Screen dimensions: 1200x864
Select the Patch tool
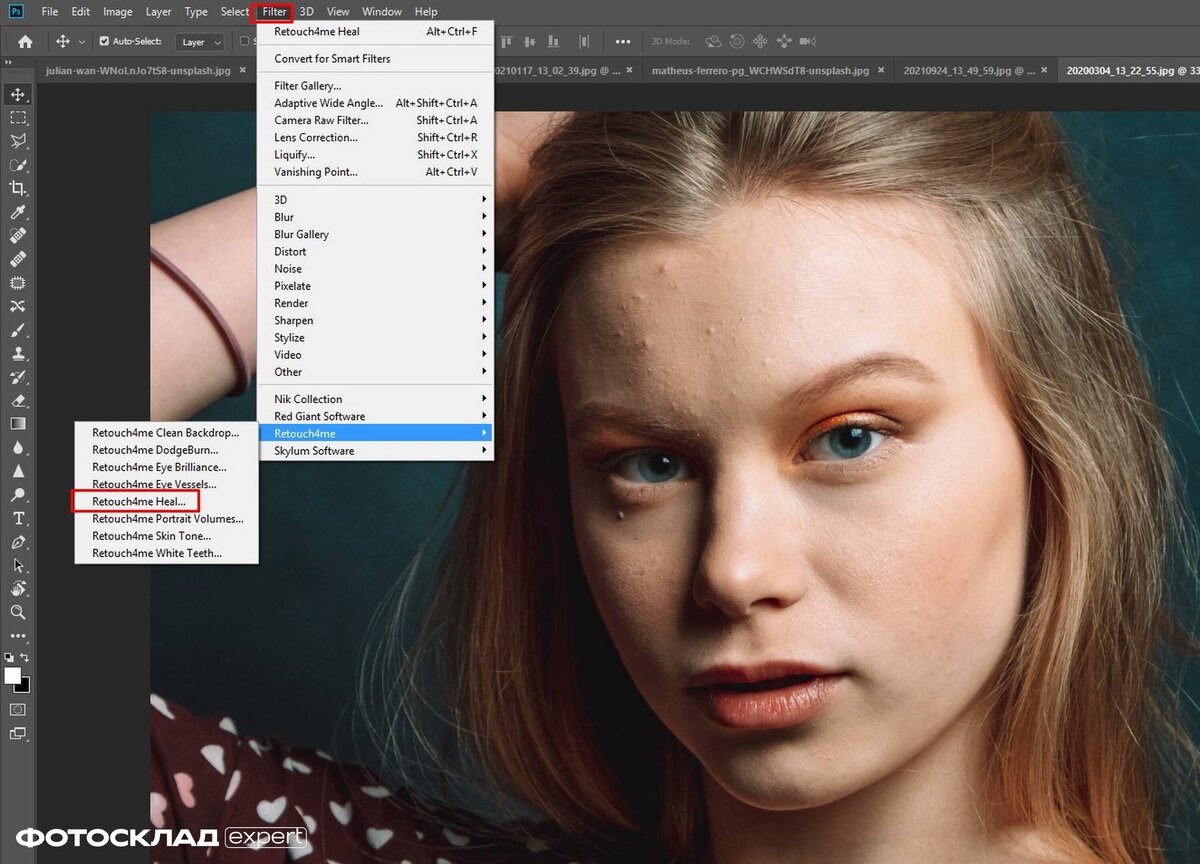pyautogui.click(x=18, y=283)
